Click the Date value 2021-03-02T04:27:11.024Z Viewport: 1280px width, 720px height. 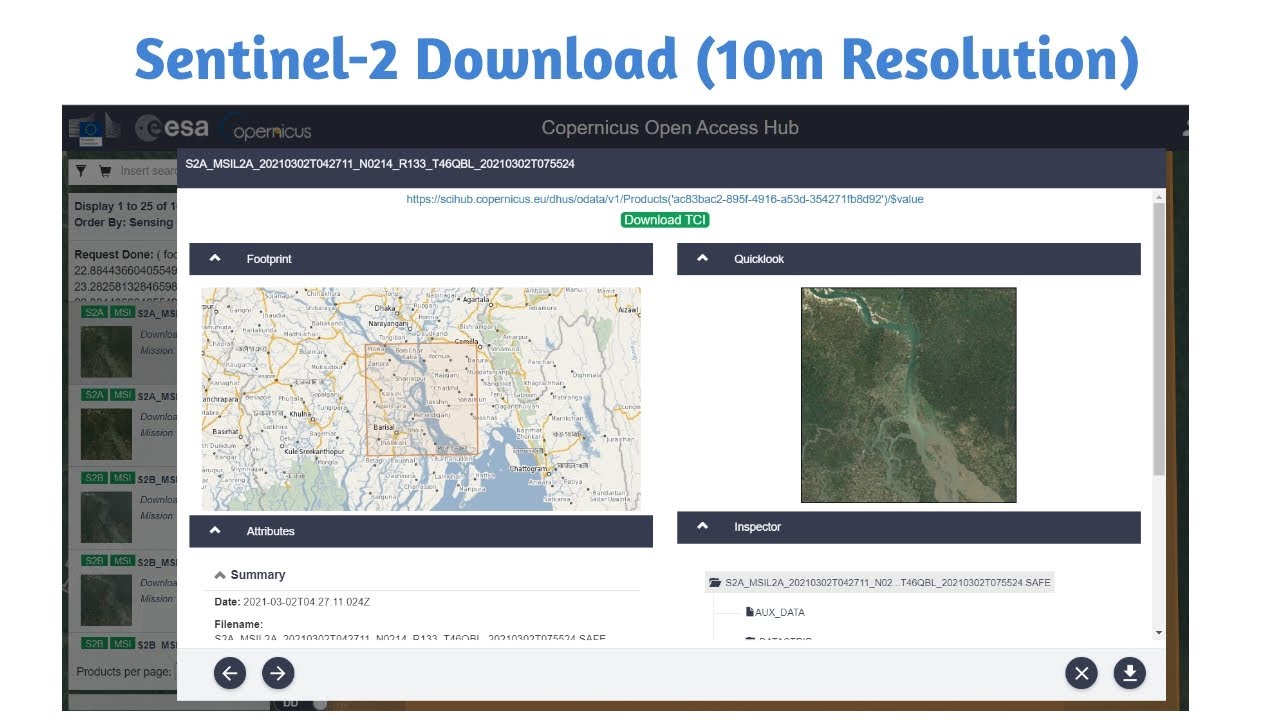pyautogui.click(x=307, y=602)
